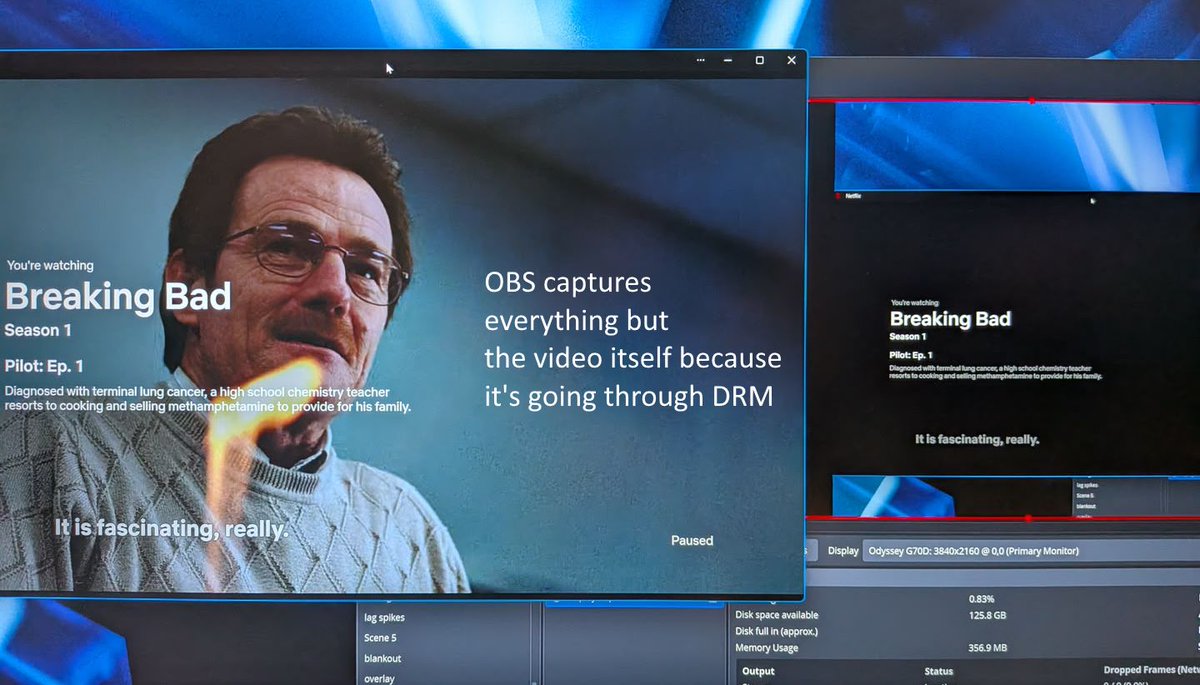Click the 'Breaking Bad' title in Netflix window
The width and height of the screenshot is (1200, 685).
pos(118,297)
